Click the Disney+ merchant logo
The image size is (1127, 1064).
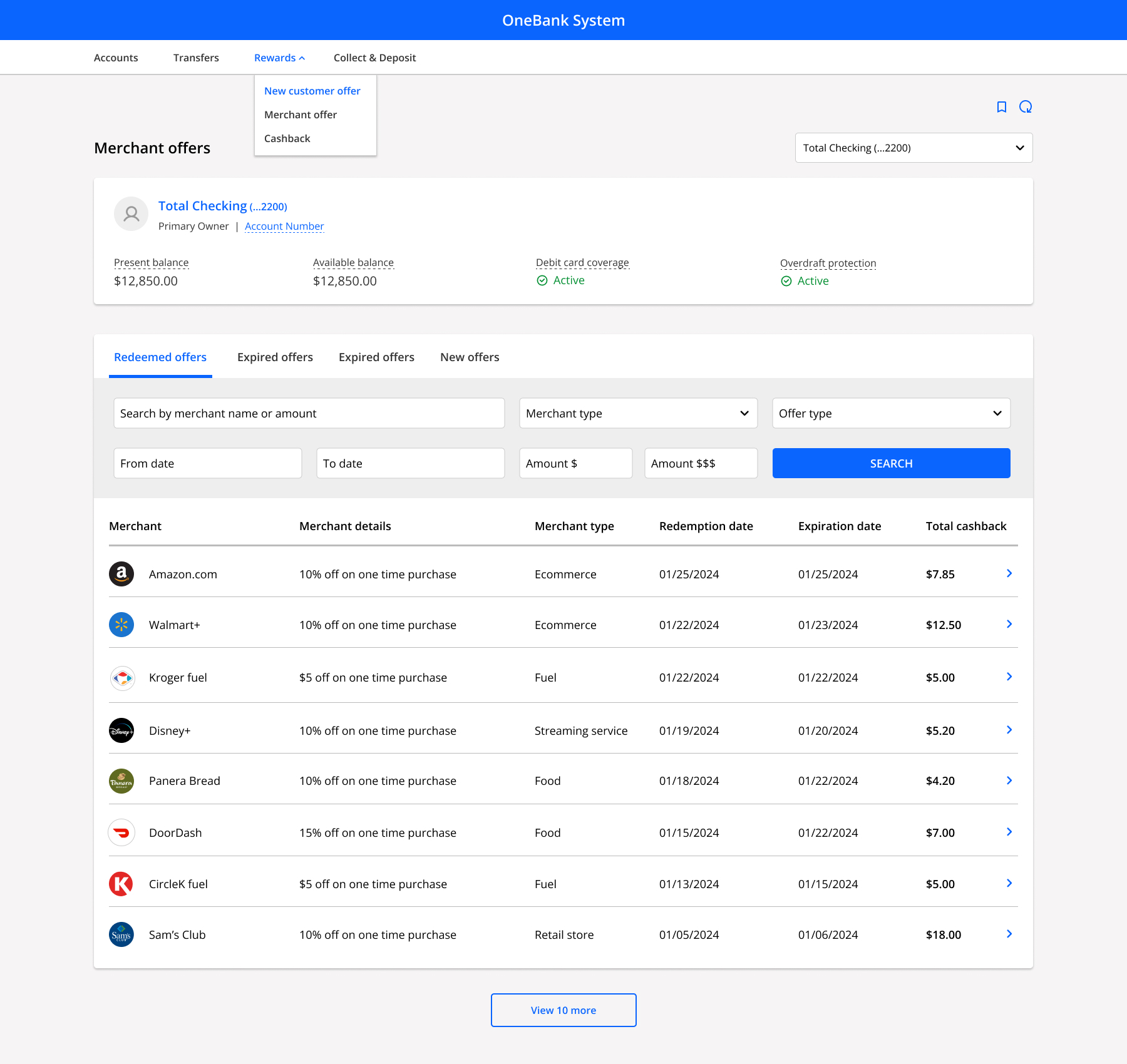click(121, 730)
